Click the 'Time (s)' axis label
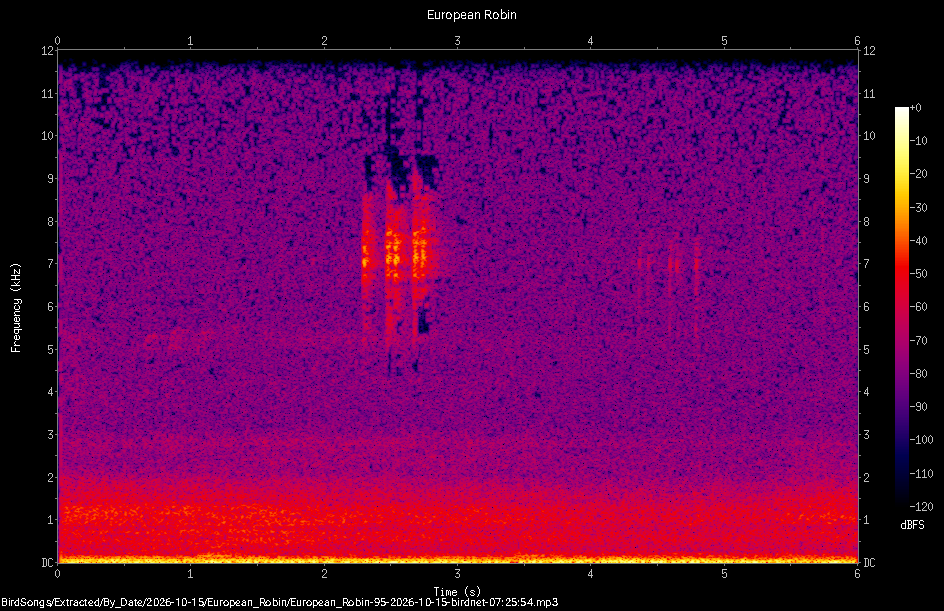Viewport: 944px width, 611px height. coord(457,591)
